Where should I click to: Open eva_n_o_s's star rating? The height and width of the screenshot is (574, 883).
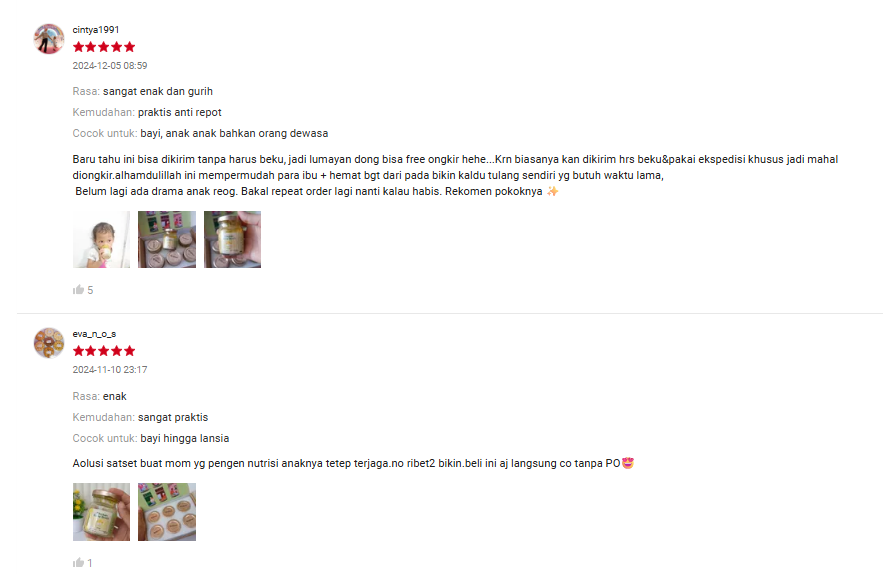[x=104, y=351]
